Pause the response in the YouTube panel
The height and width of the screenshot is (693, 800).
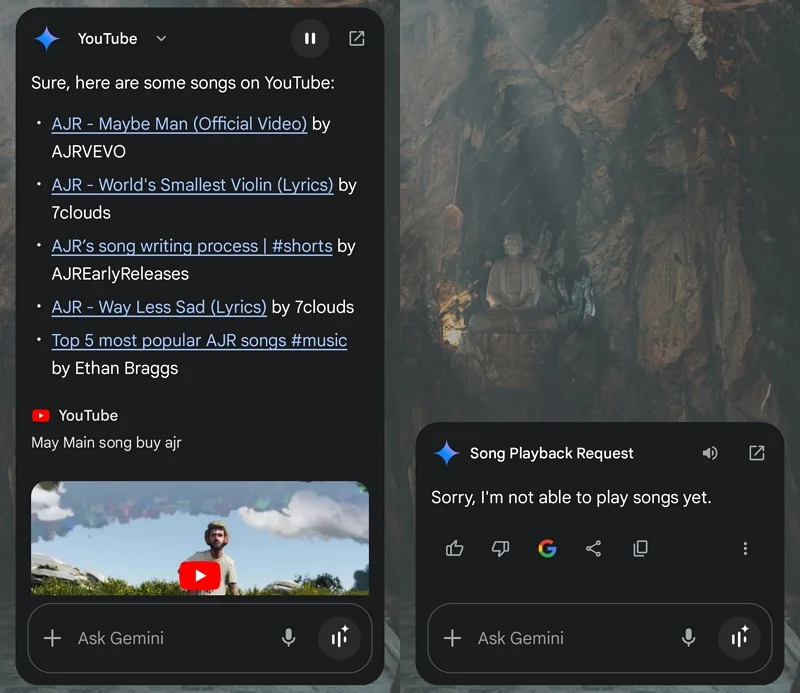point(310,38)
